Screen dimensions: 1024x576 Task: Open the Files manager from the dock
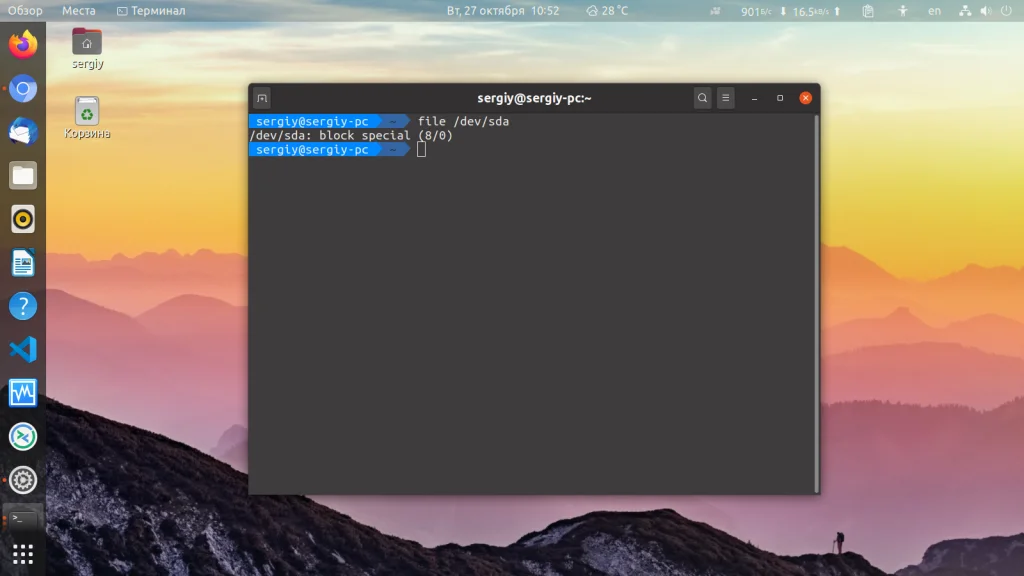21,175
